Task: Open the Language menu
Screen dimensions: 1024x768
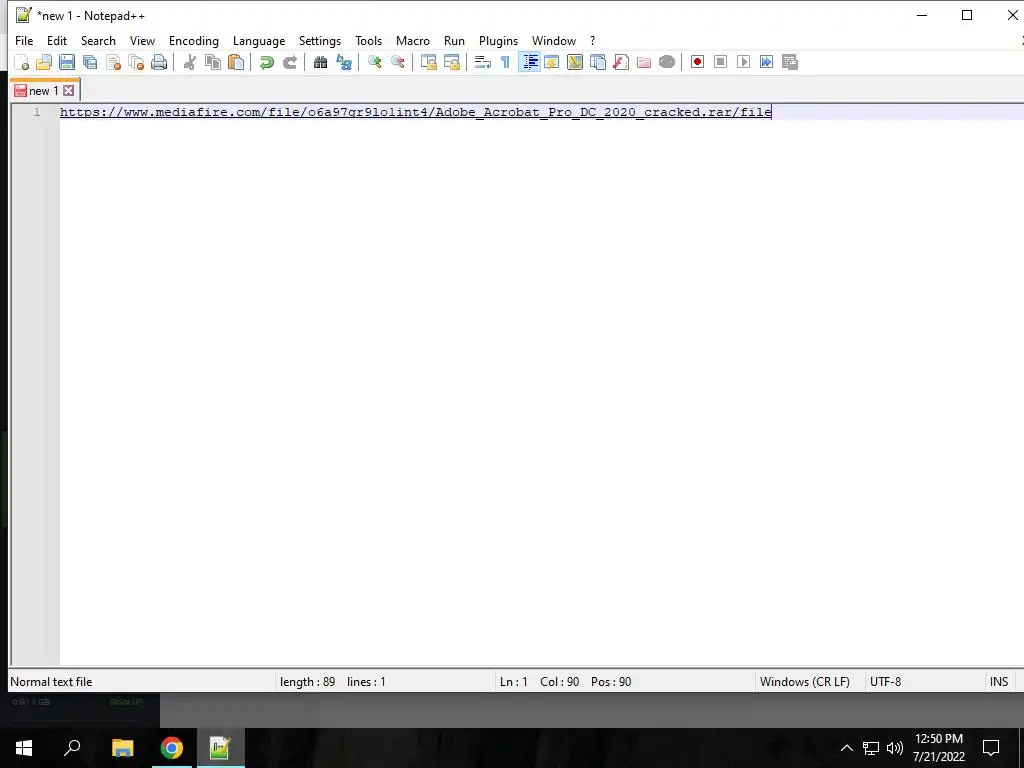Action: (x=259, y=40)
